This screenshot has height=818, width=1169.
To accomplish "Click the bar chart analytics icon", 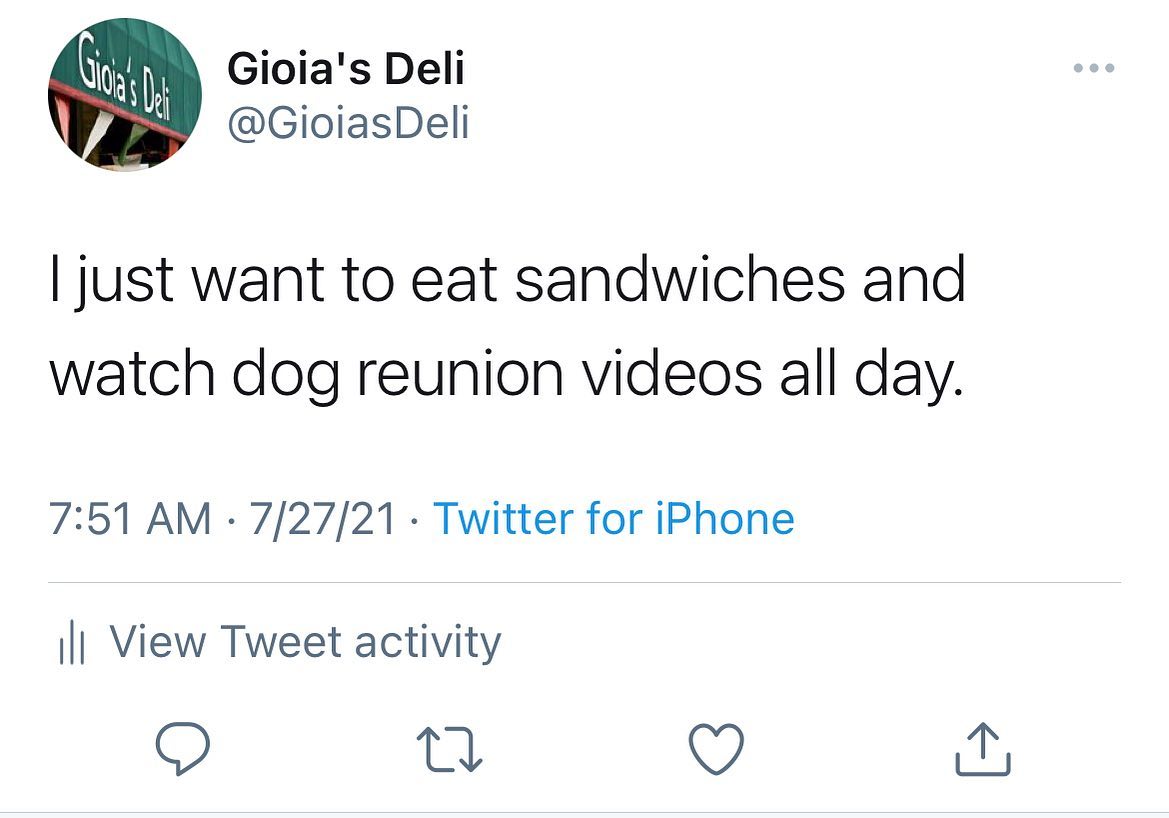I will [x=69, y=643].
